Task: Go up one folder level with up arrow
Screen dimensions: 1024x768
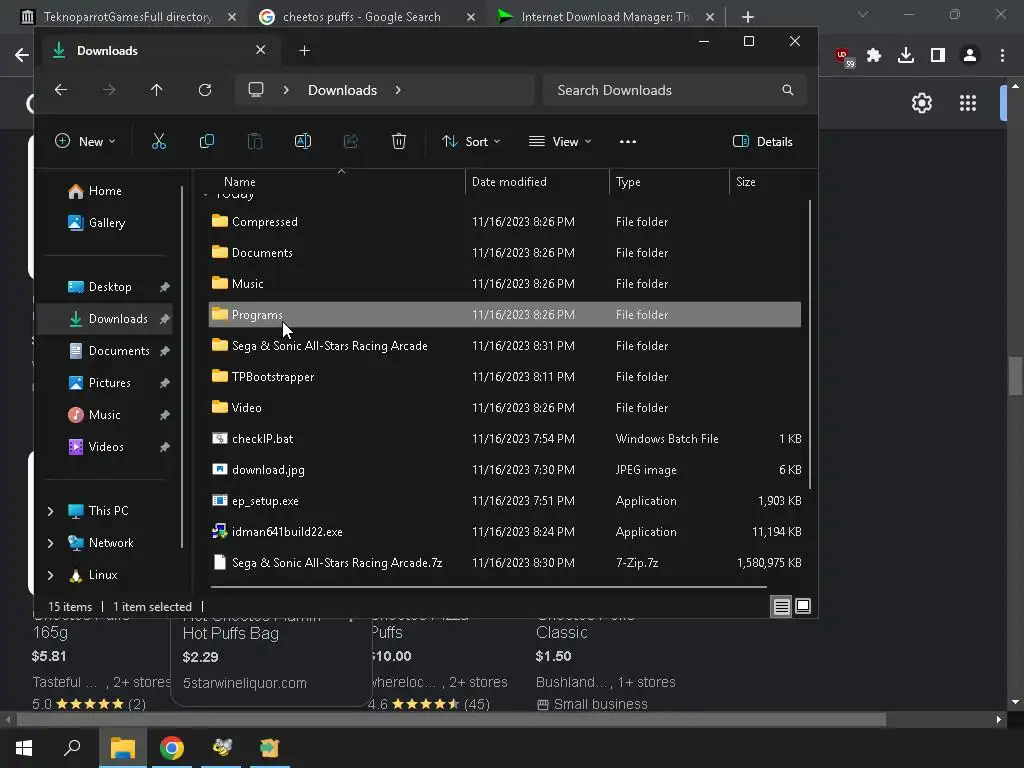Action: 157,90
